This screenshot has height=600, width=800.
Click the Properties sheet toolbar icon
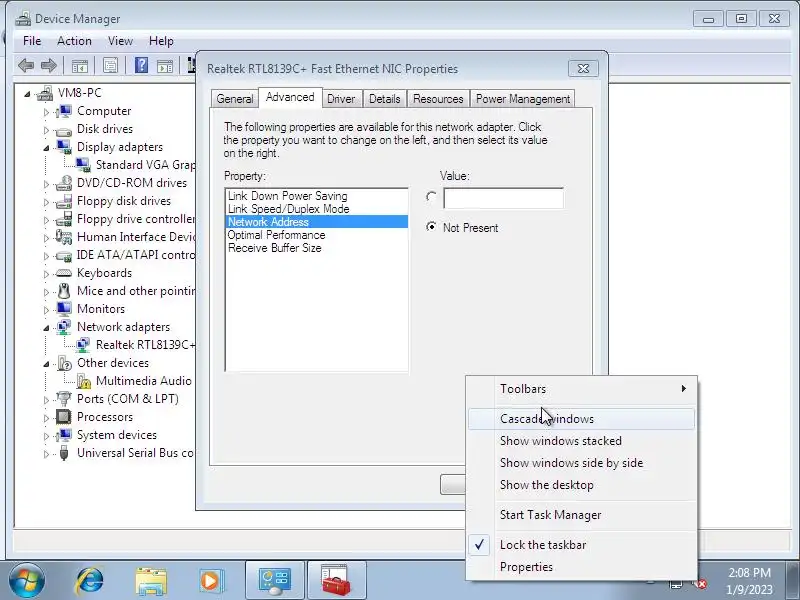click(x=110, y=65)
